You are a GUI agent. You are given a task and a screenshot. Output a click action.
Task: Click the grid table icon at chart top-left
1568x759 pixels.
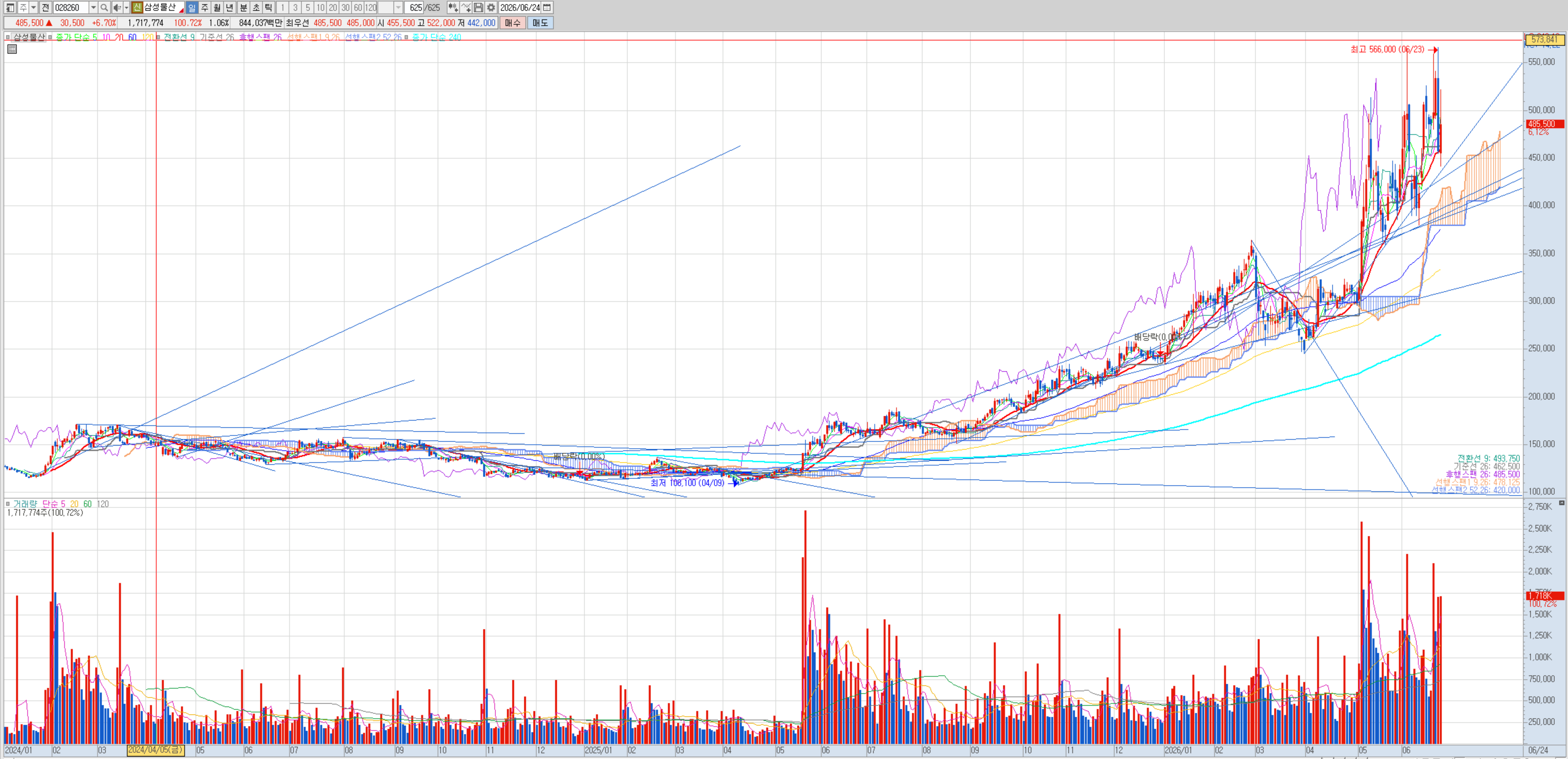[x=12, y=49]
